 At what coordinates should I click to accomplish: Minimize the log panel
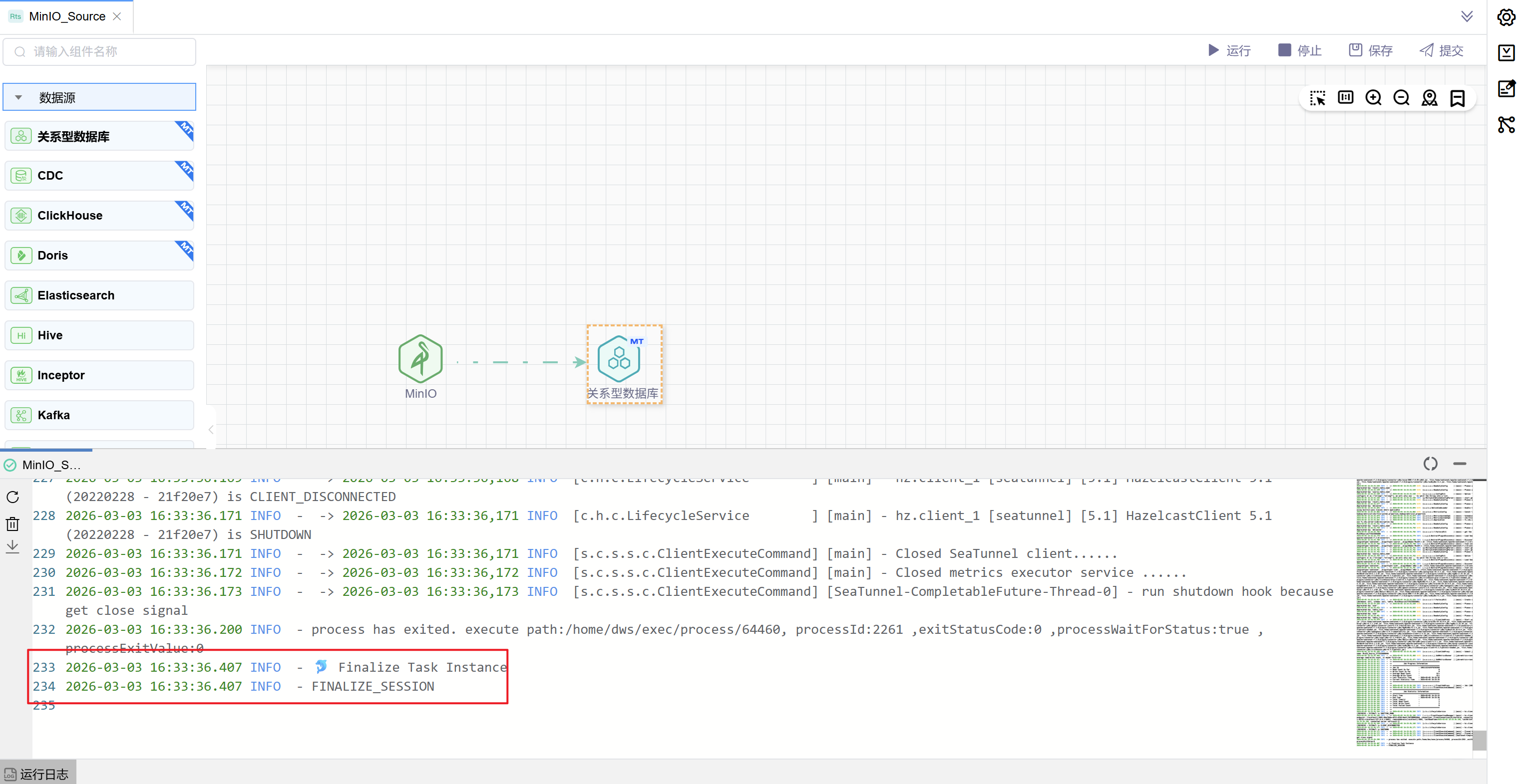1460,464
